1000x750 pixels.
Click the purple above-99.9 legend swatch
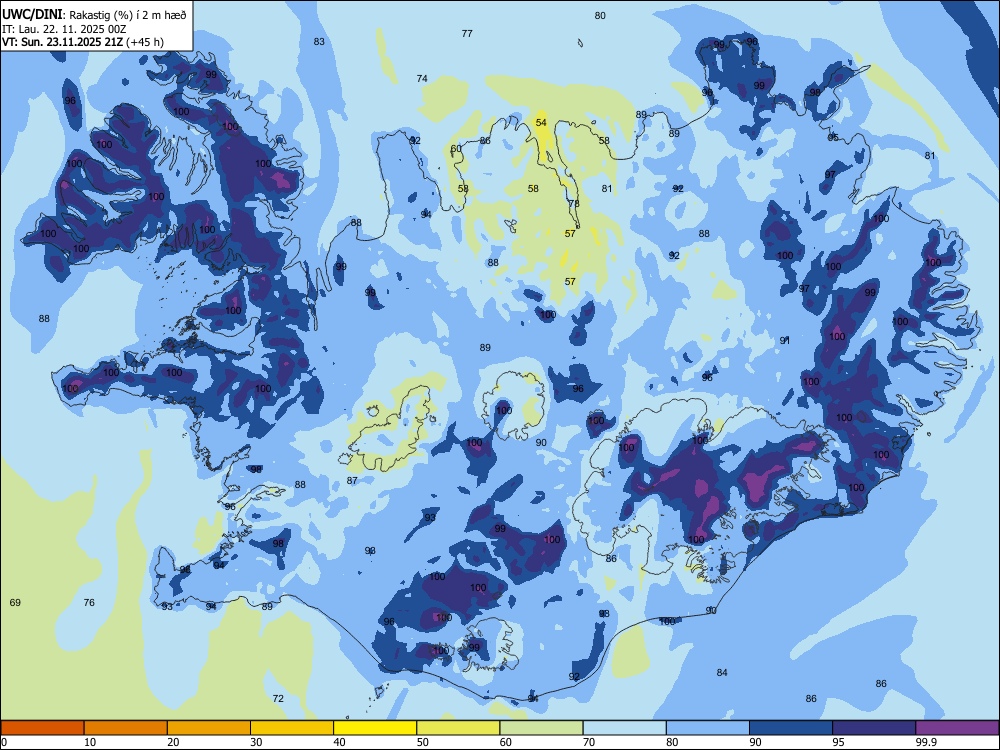[957, 728]
